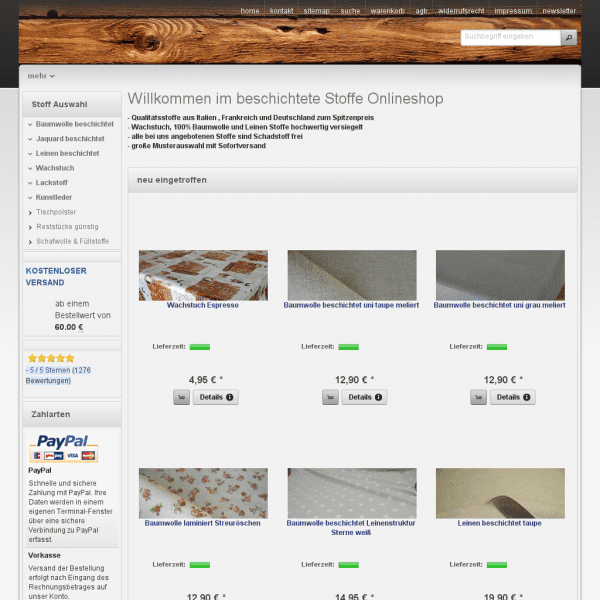Click KOSTENLOSER VERSAND heading

click(56, 277)
